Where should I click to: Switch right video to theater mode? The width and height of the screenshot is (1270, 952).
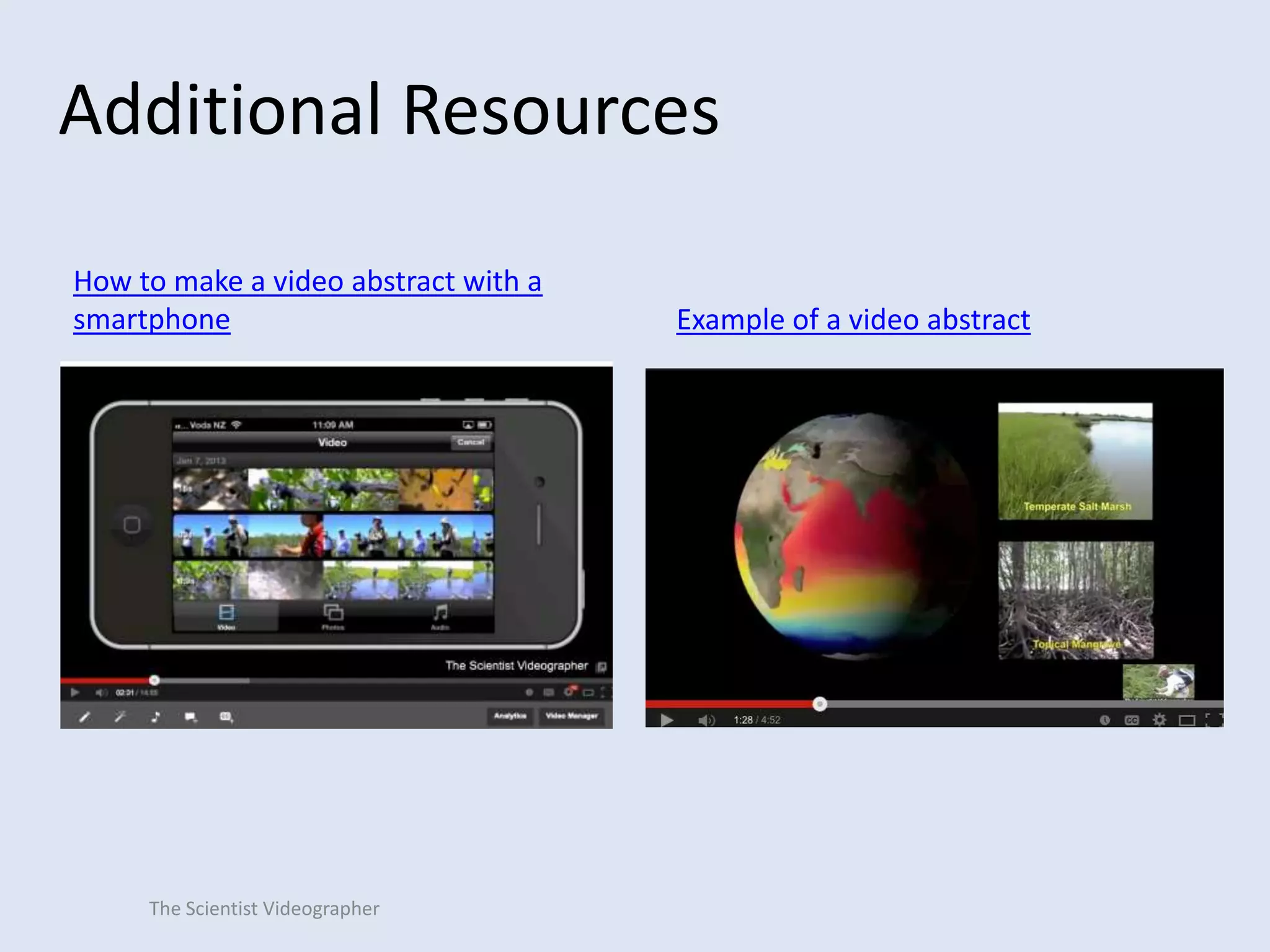1186,720
